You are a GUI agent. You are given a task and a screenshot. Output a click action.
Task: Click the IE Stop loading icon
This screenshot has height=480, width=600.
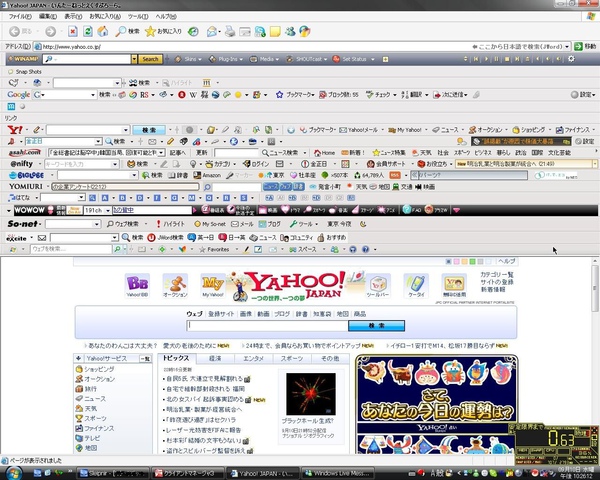click(73, 31)
